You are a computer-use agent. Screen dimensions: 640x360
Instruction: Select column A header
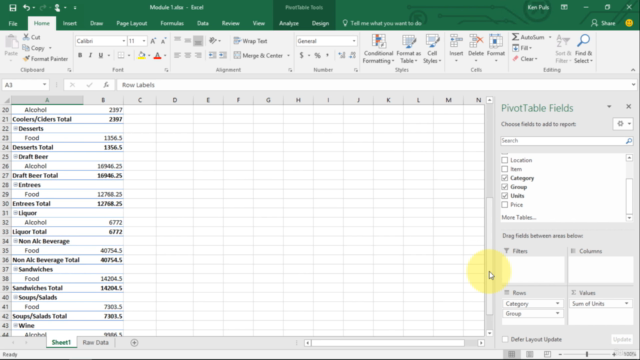tap(47, 100)
